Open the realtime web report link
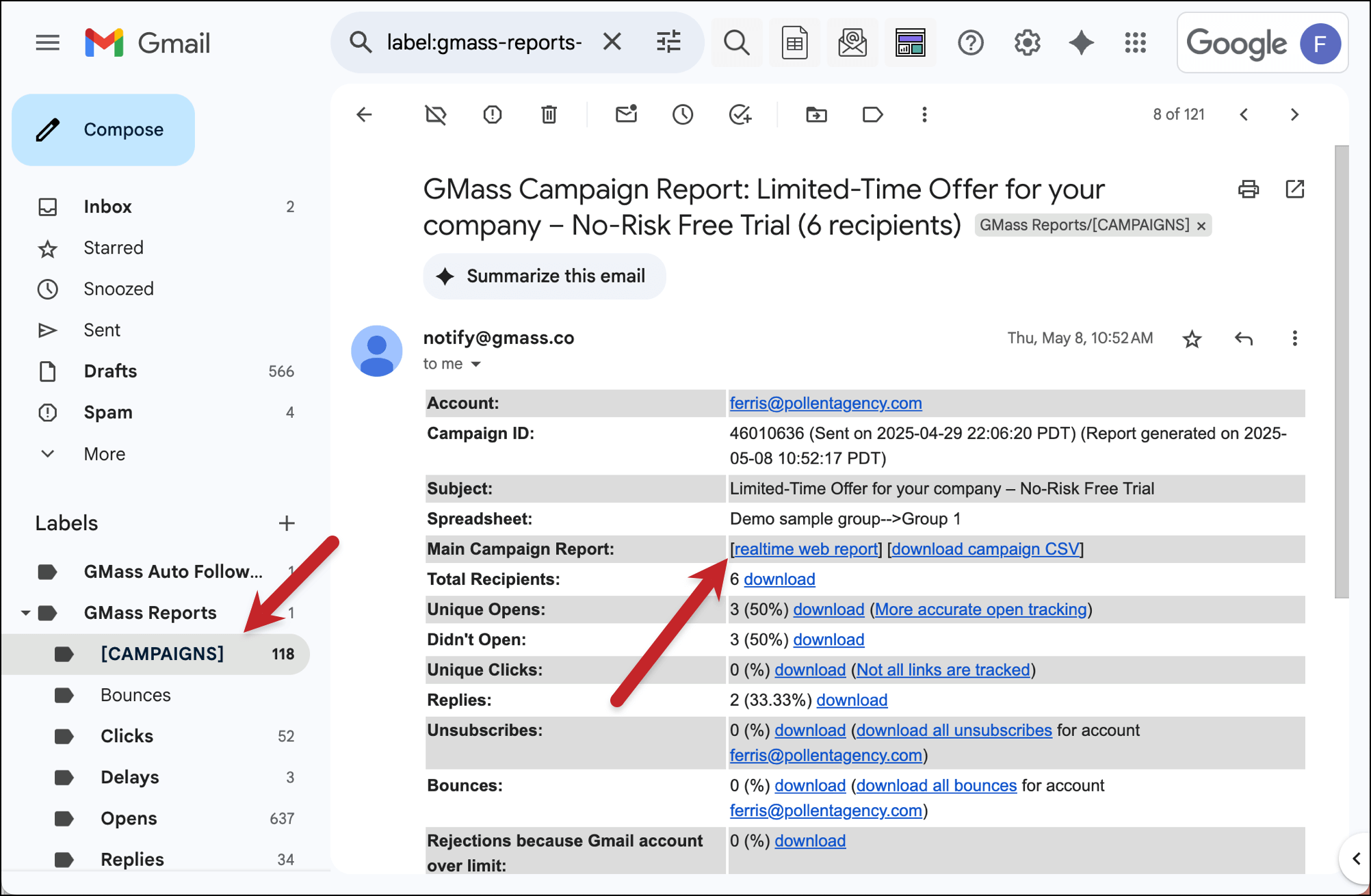Image resolution: width=1371 pixels, height=896 pixels. [806, 549]
